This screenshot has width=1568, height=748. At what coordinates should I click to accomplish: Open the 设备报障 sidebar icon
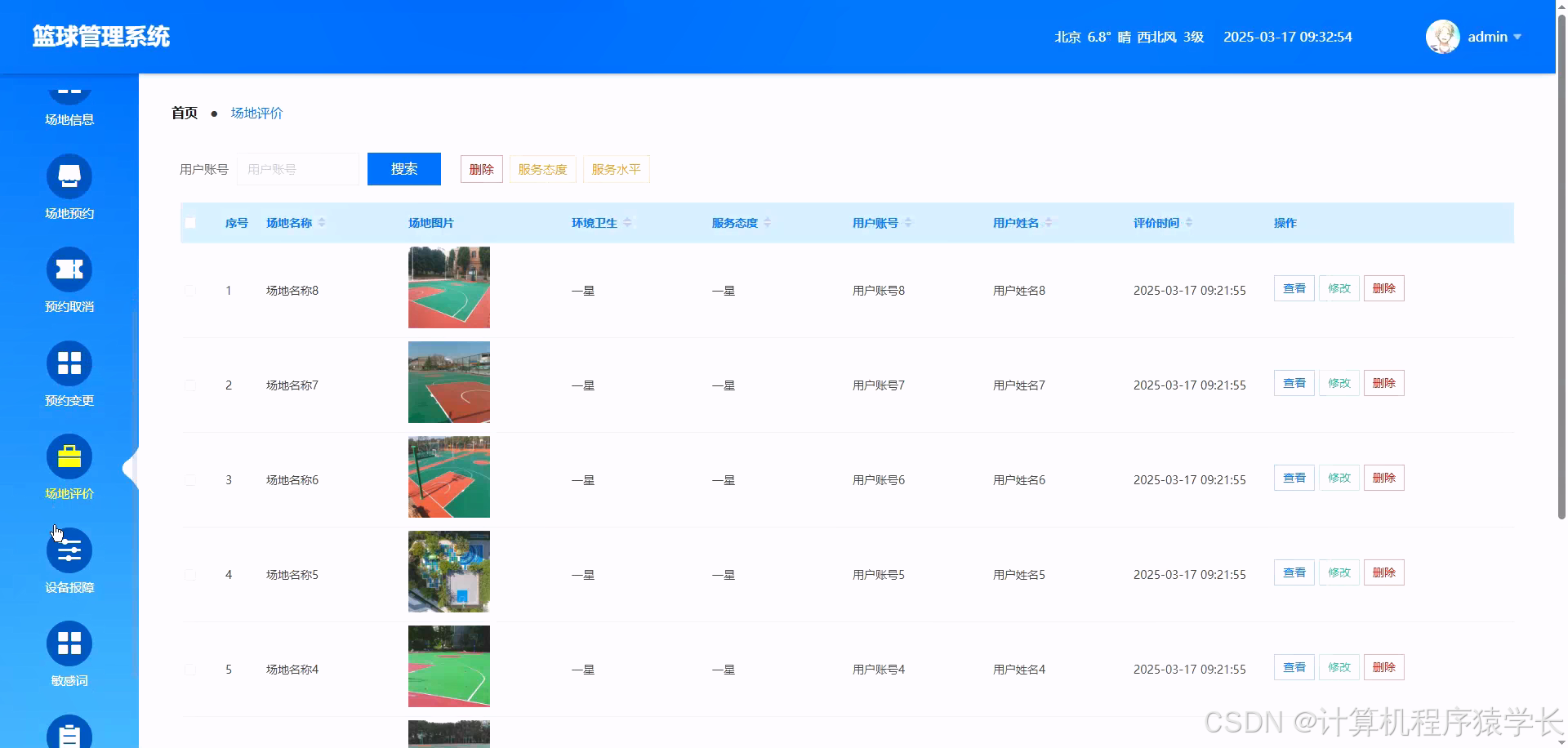(69, 550)
